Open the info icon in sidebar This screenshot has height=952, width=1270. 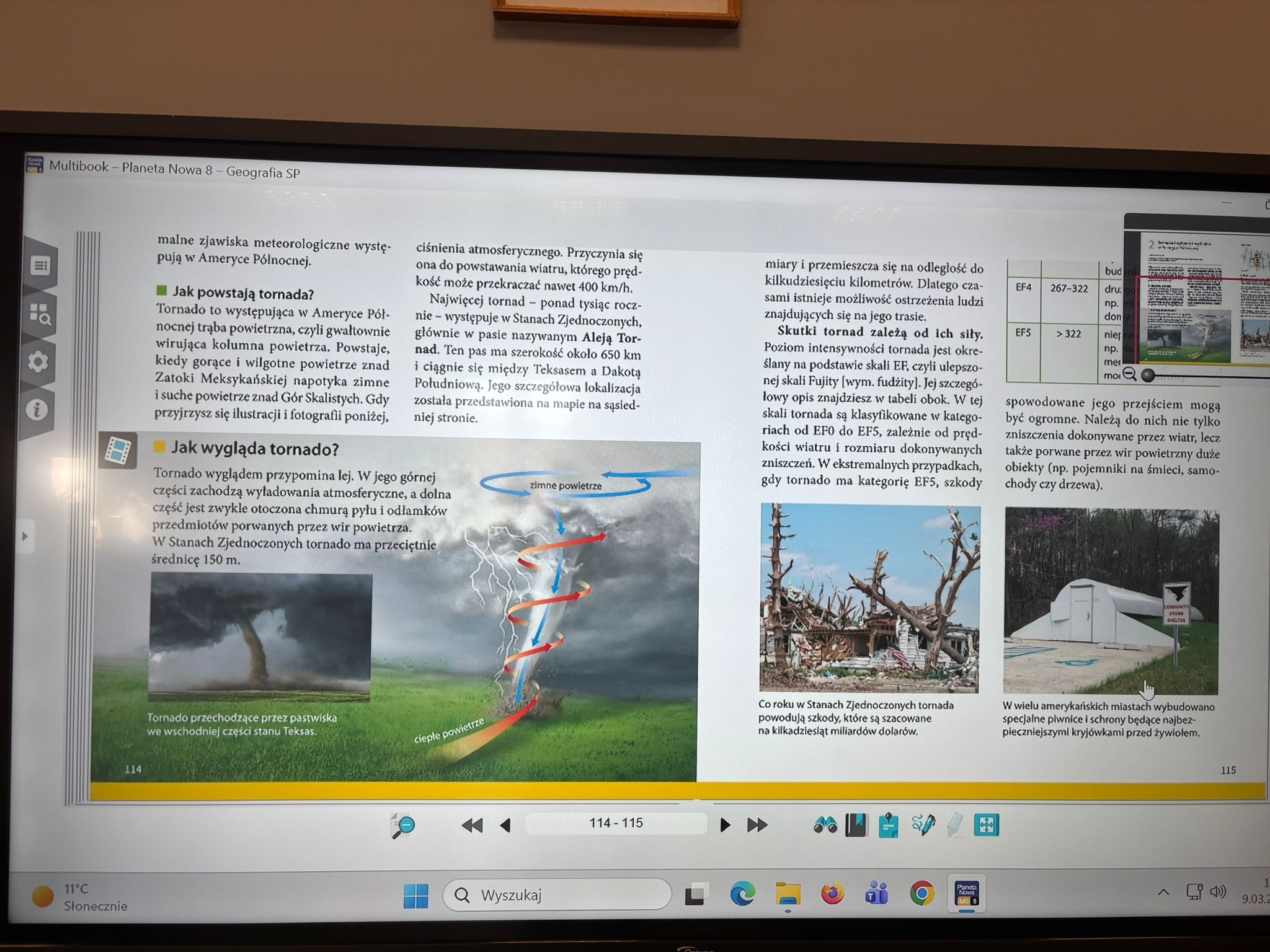pyautogui.click(x=37, y=410)
